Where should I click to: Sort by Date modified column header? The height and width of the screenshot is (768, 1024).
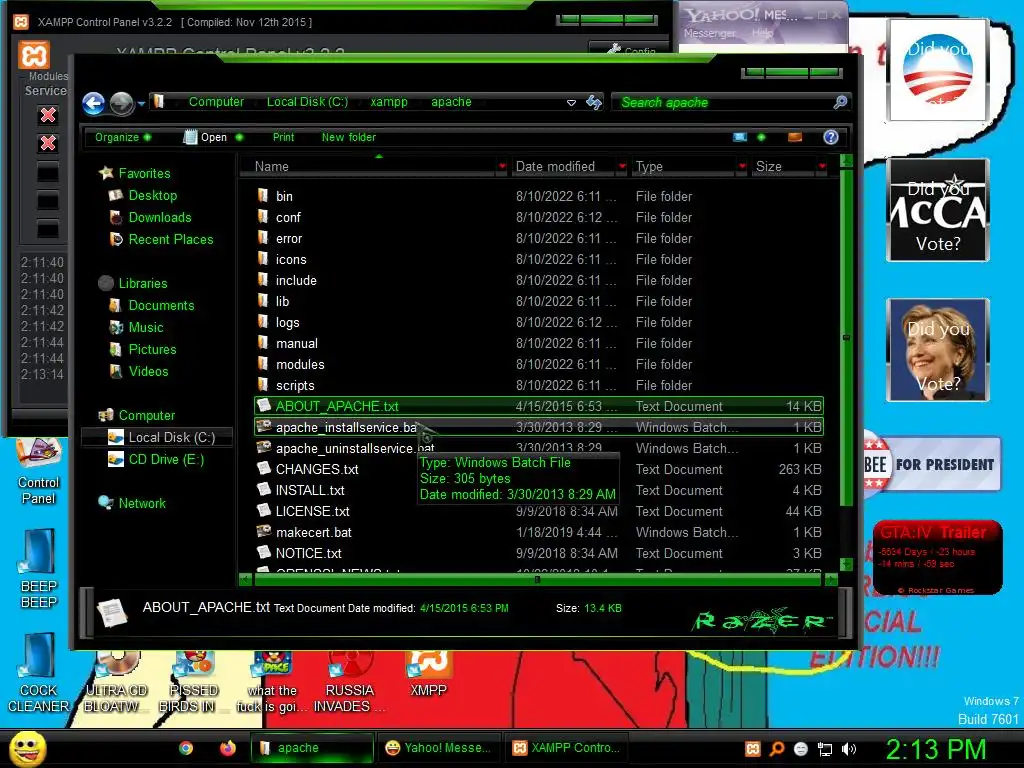tap(563, 167)
